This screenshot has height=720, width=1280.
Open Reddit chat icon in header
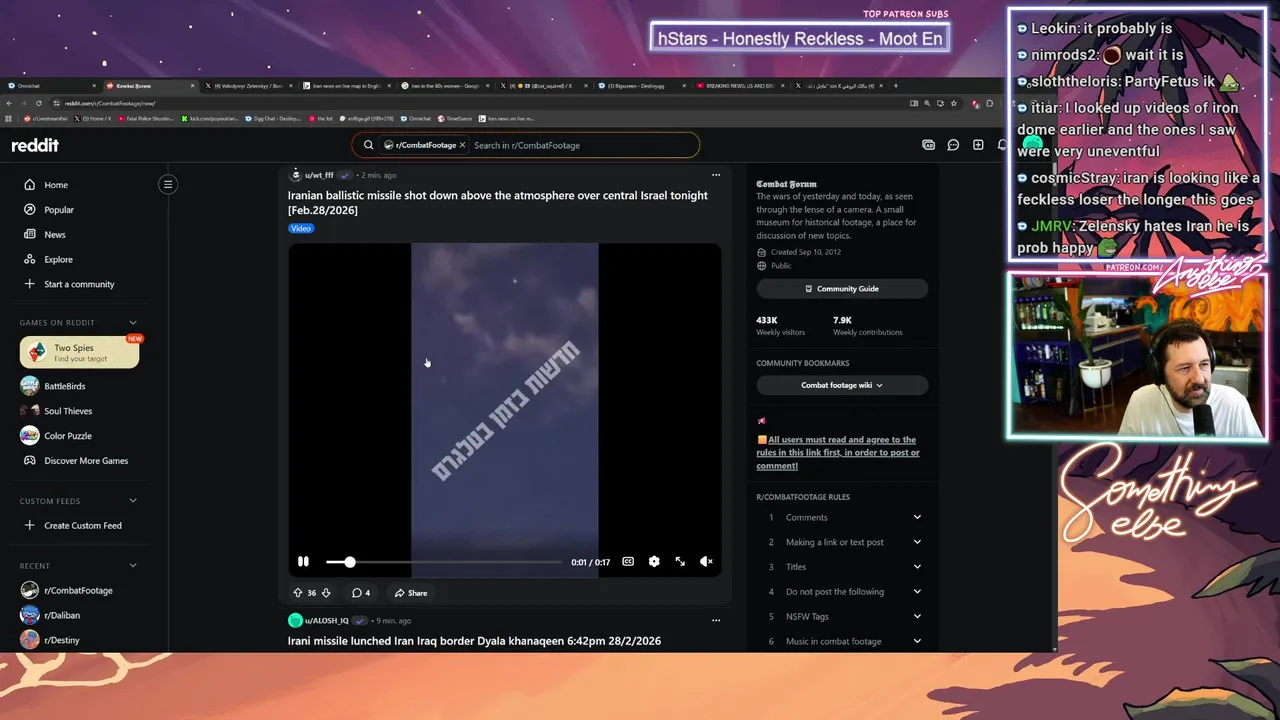click(953, 145)
